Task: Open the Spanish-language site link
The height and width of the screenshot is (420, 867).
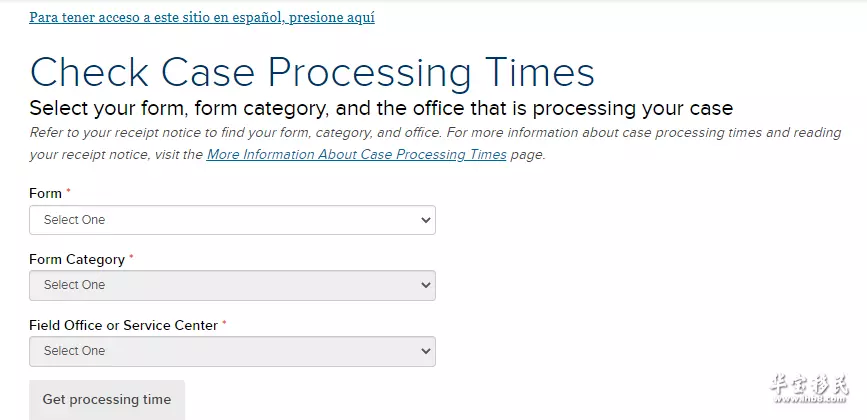Action: (x=202, y=18)
